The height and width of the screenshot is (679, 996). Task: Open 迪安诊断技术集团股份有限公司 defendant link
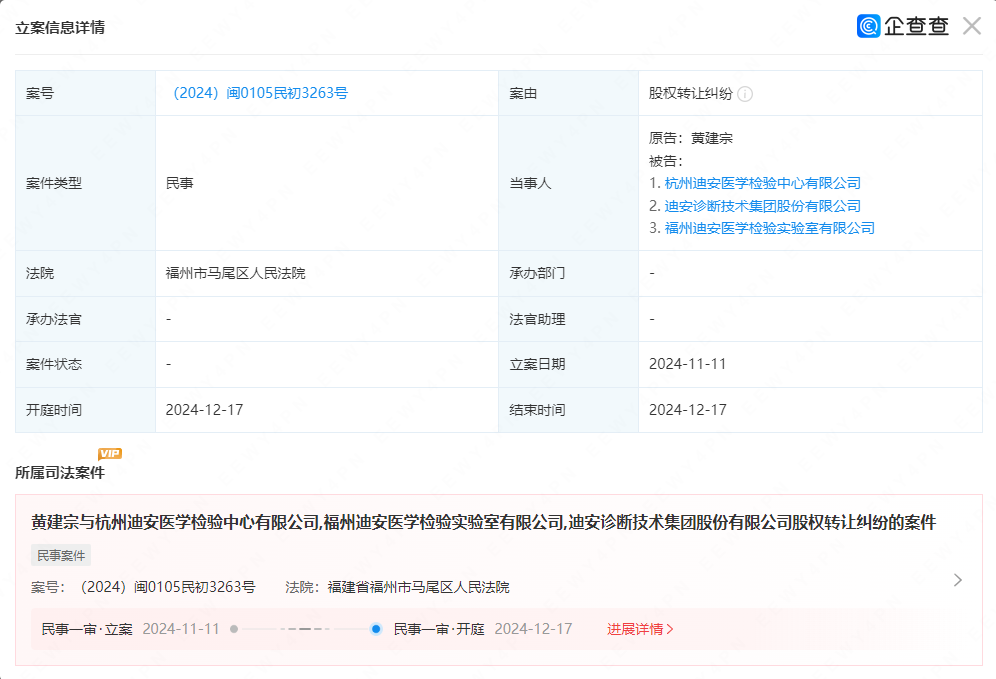pyautogui.click(x=762, y=206)
